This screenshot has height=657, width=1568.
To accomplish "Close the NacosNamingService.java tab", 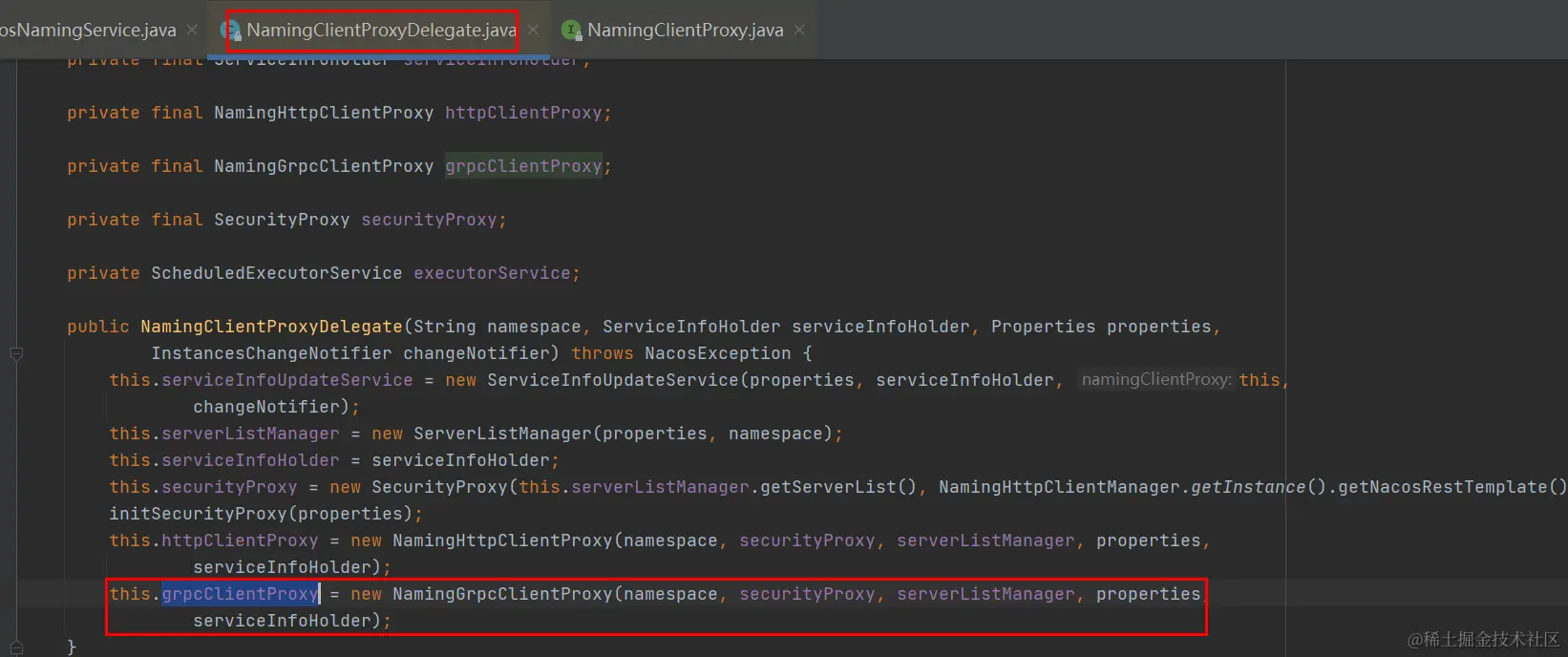I will point(192,31).
